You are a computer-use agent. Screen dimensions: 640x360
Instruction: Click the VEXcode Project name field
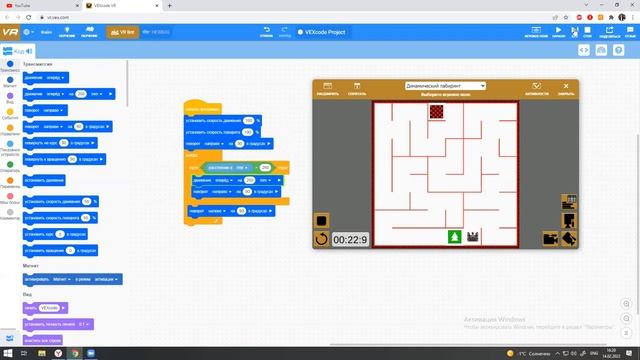click(322, 32)
